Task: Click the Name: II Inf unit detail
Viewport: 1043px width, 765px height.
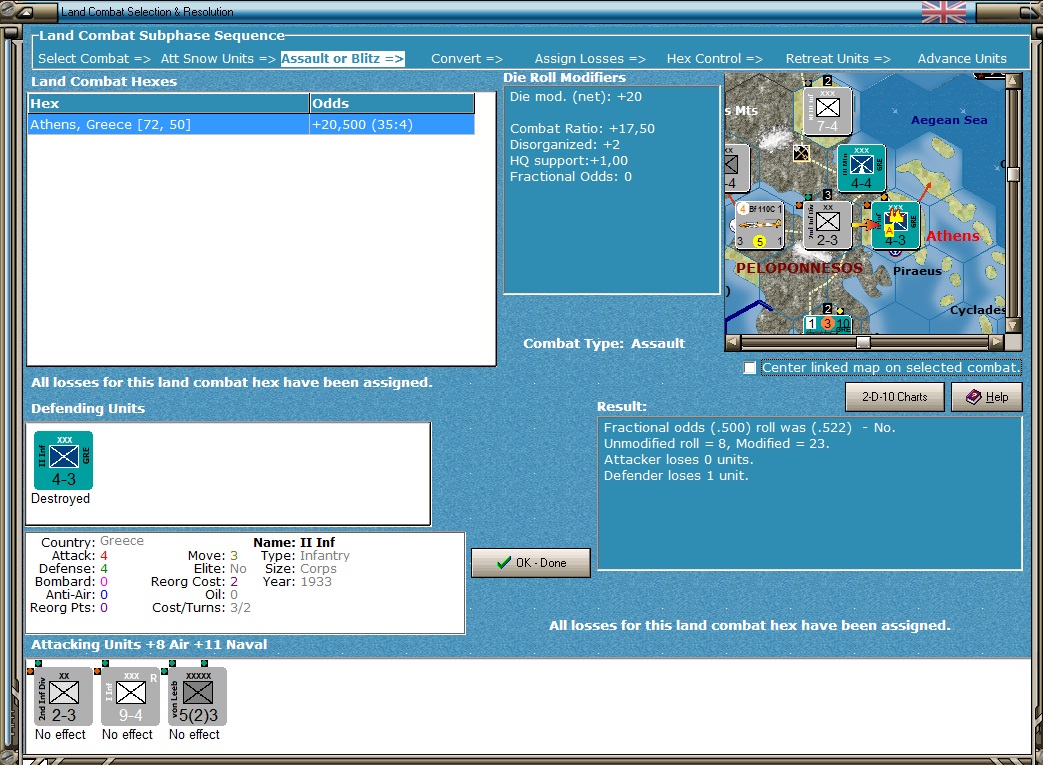Action: pyautogui.click(x=294, y=543)
